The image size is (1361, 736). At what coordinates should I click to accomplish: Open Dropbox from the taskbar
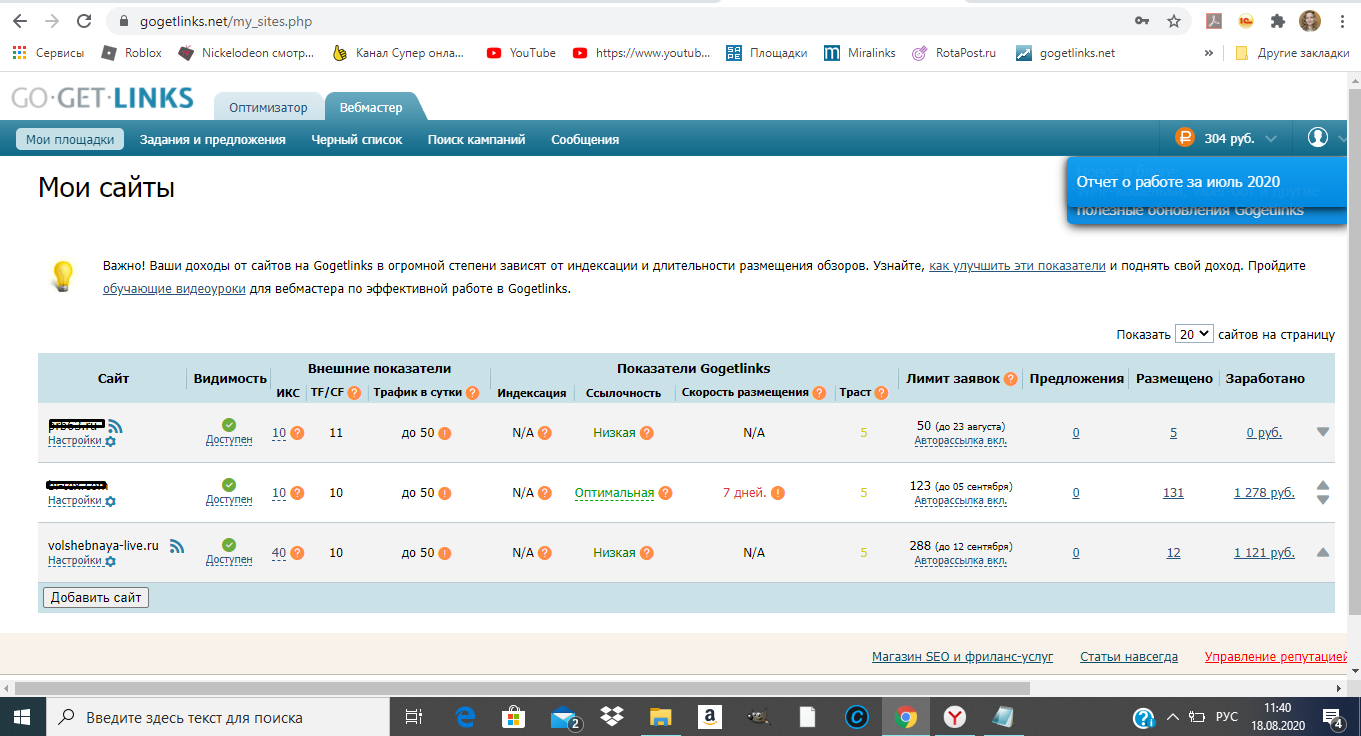click(x=612, y=717)
